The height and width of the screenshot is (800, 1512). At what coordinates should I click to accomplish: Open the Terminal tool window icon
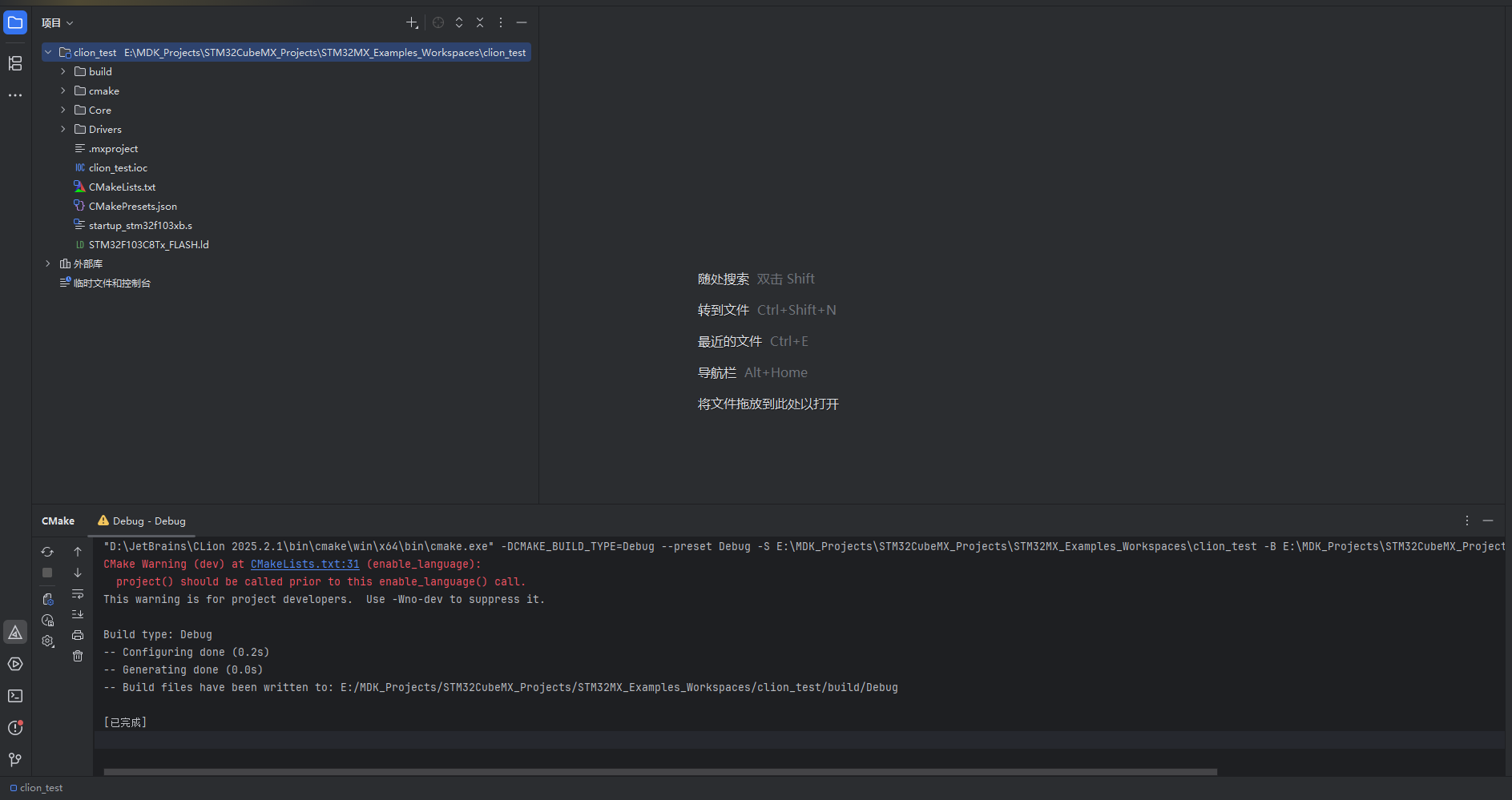[15, 696]
